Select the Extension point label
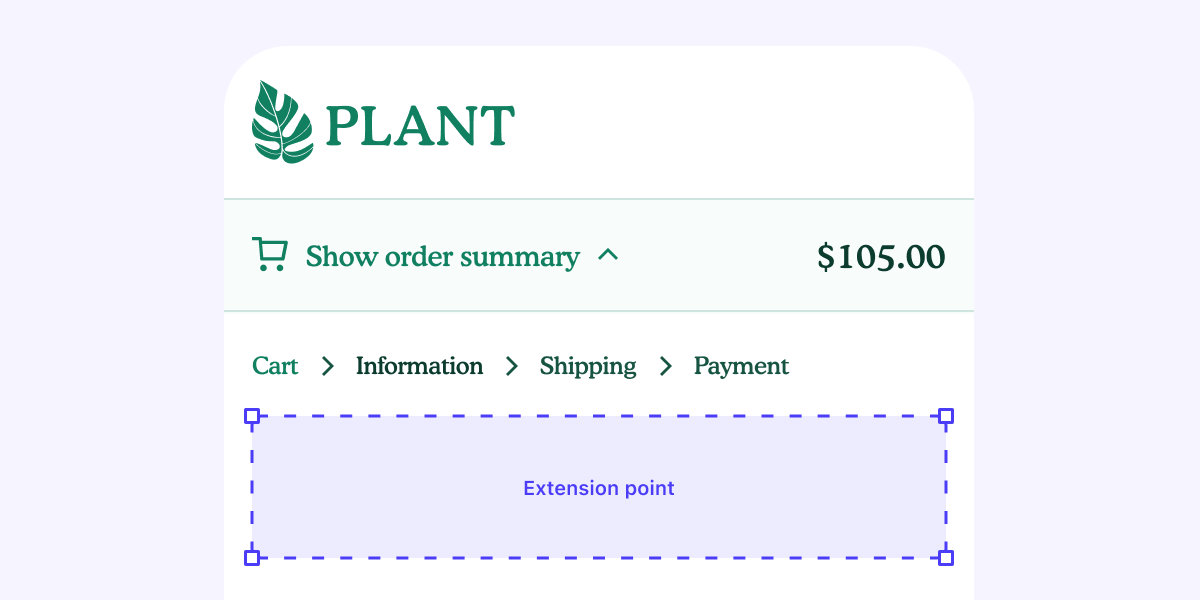Image resolution: width=1200 pixels, height=600 pixels. 599,488
